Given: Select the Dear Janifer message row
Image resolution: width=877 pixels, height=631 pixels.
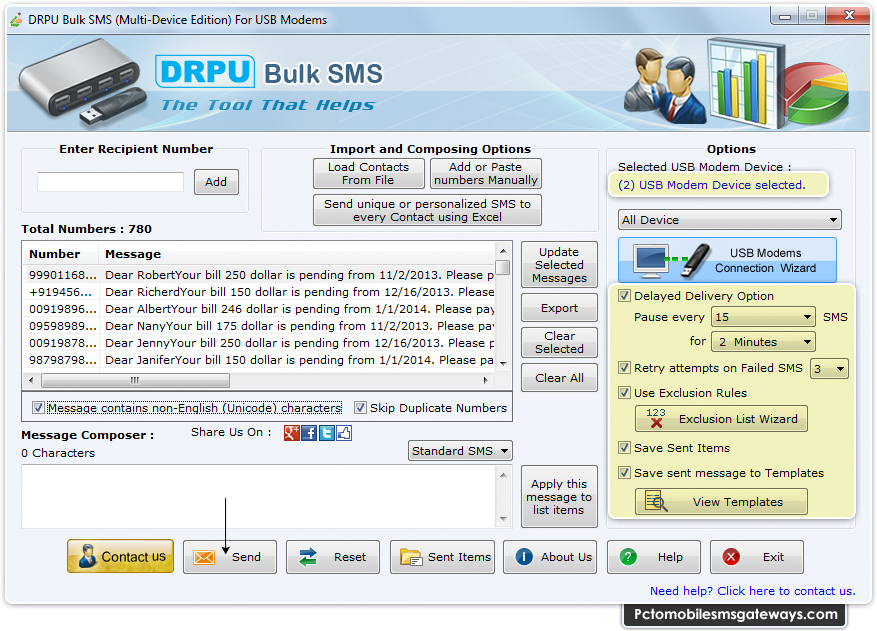Looking at the screenshot, I should point(260,360).
